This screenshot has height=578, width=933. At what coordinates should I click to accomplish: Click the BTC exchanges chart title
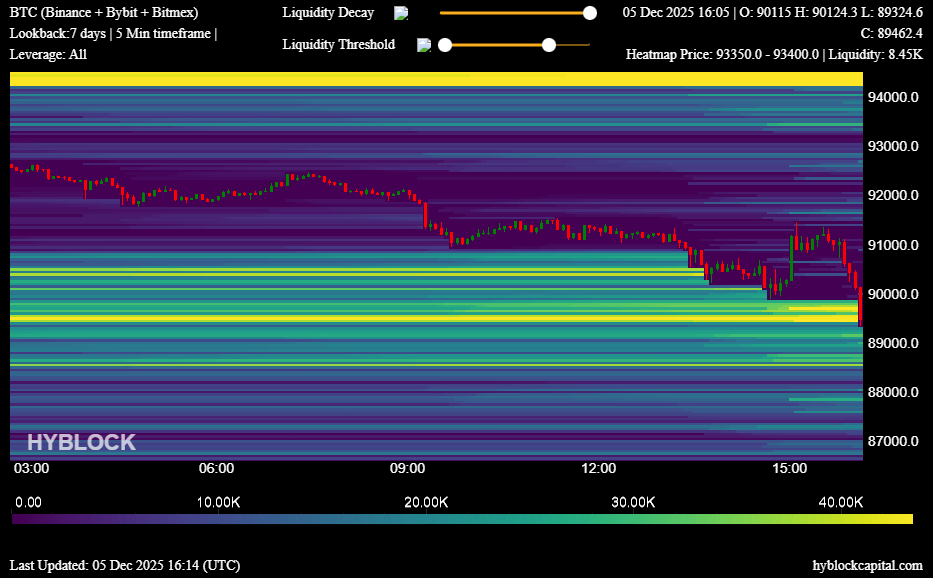click(x=104, y=13)
